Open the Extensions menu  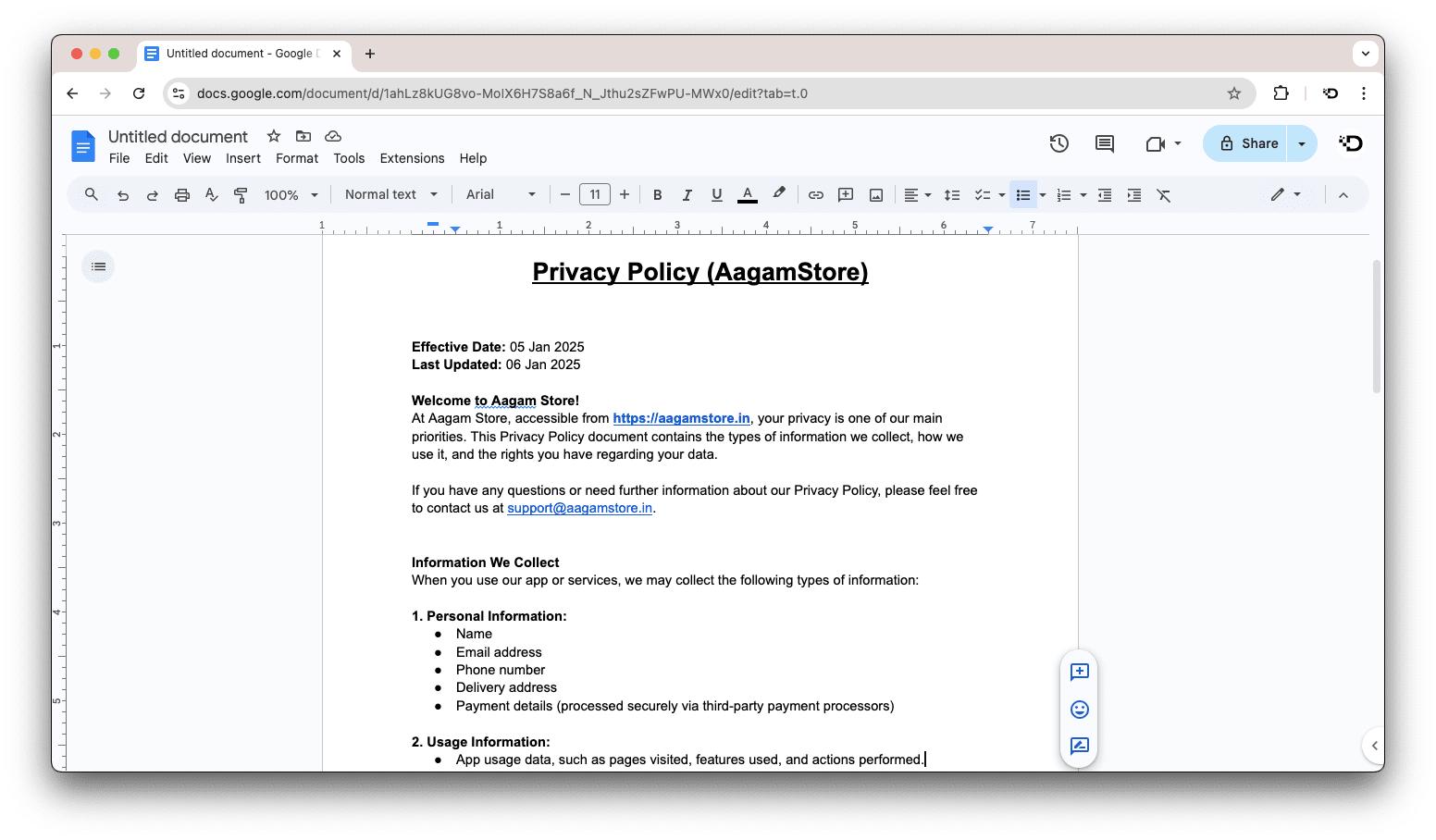click(412, 158)
